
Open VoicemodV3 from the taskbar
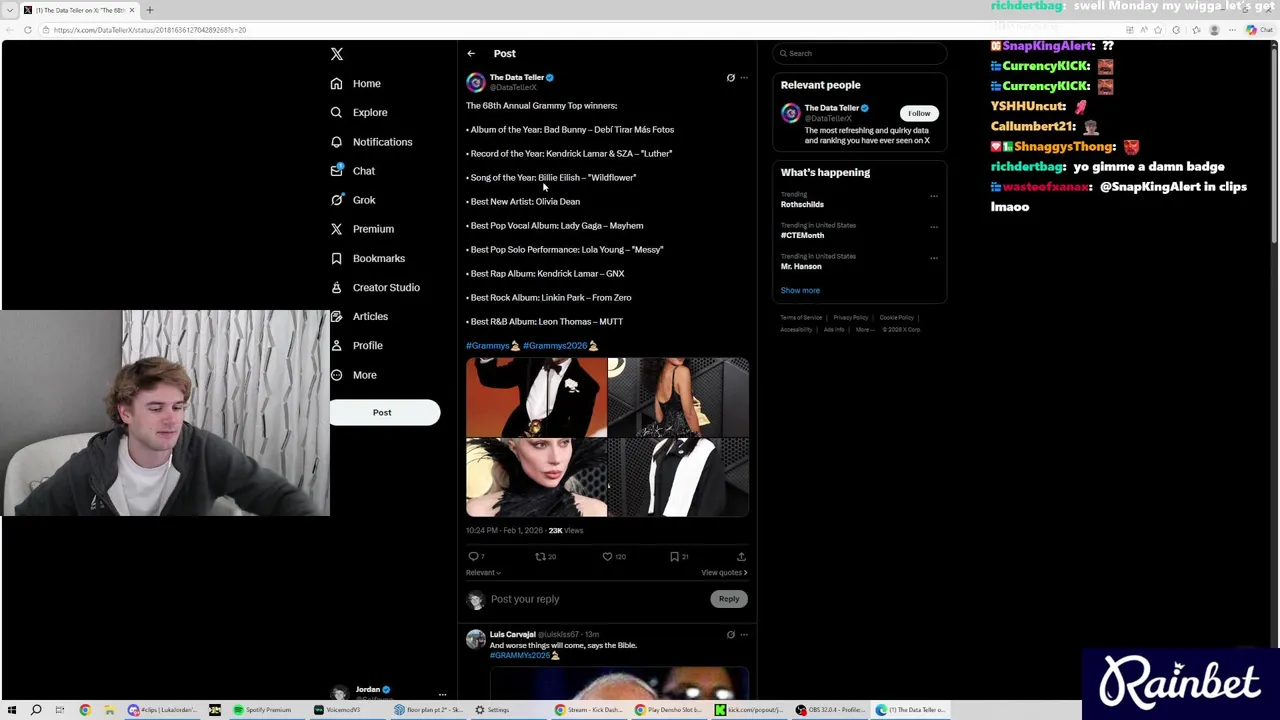tap(337, 710)
